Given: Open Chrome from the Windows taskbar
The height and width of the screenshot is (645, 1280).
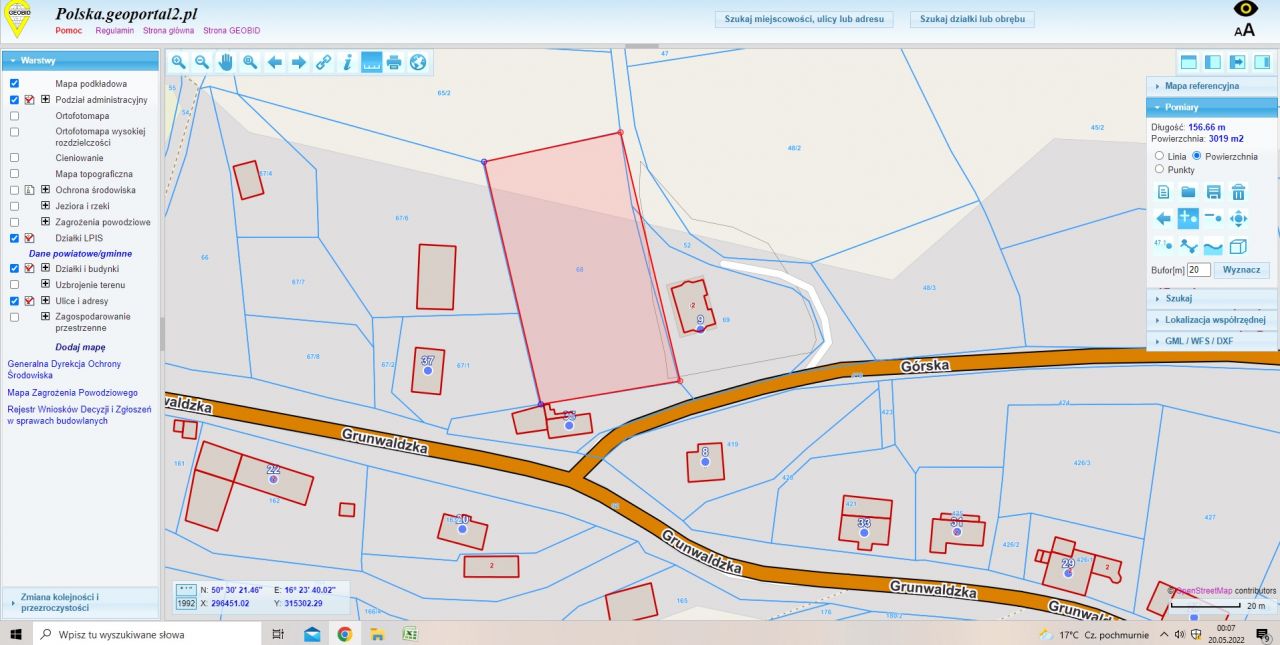Looking at the screenshot, I should pyautogui.click(x=344, y=634).
